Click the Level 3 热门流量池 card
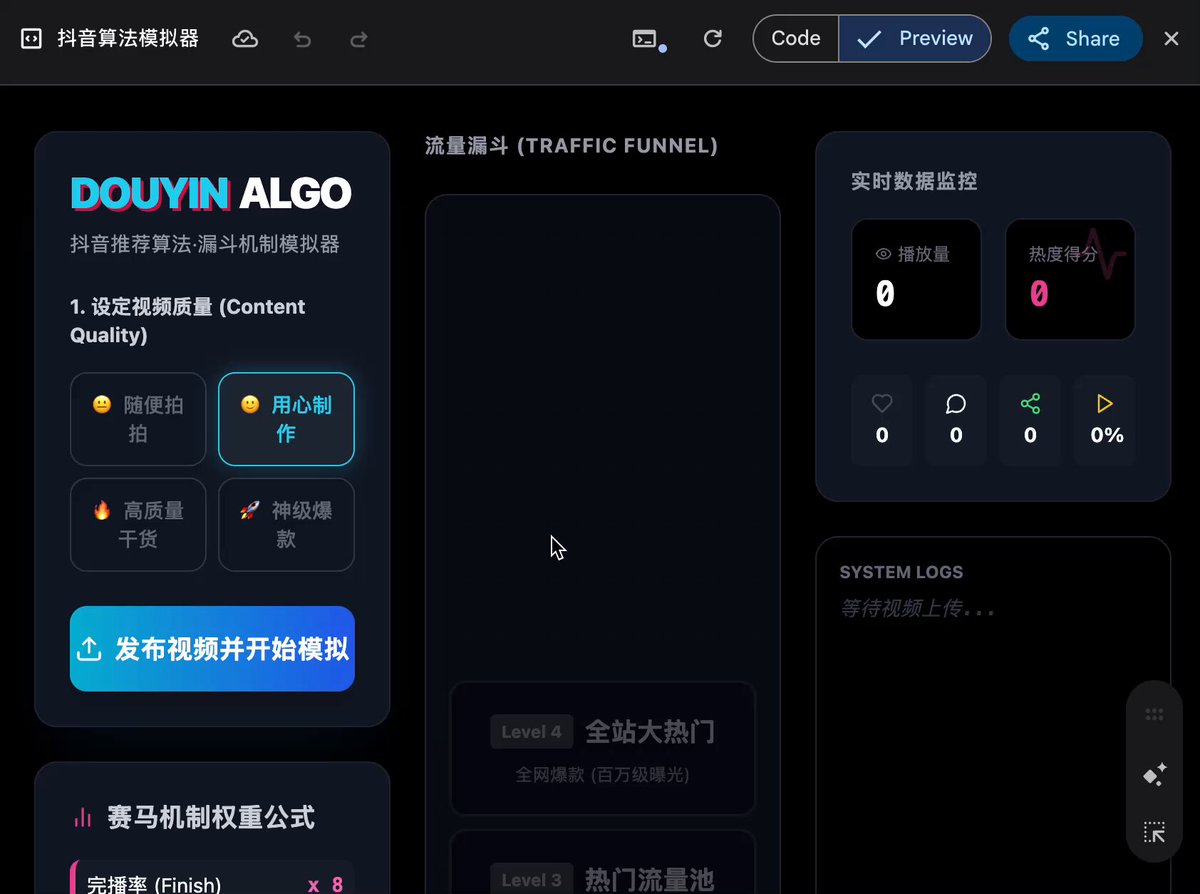 603,862
